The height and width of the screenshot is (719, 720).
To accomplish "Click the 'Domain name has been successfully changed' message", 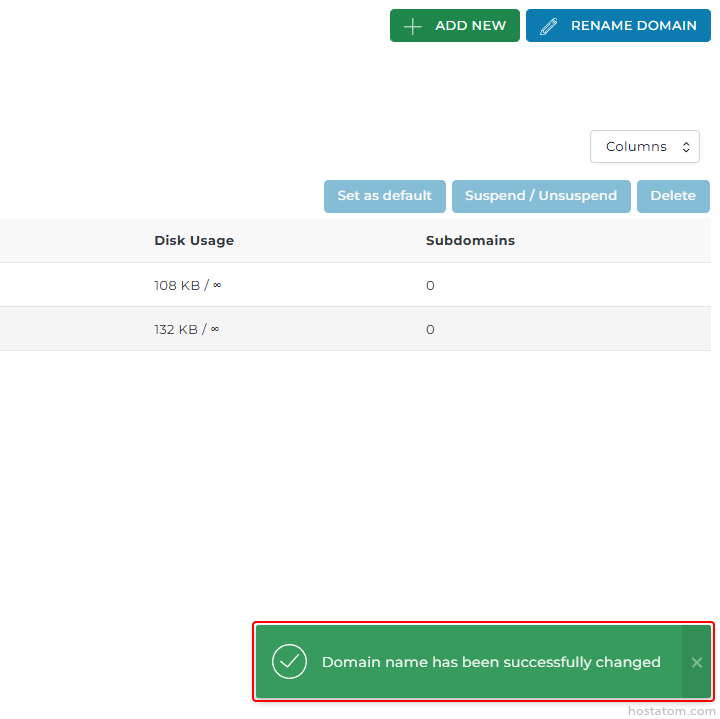I will click(x=491, y=662).
